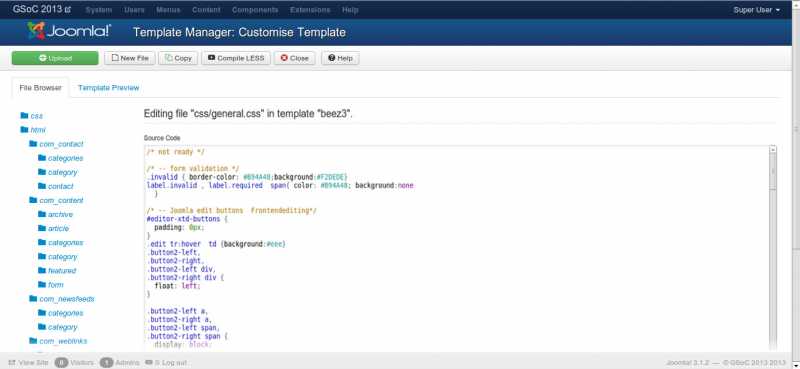Click the Compile LESS button
The height and width of the screenshot is (369, 800).
pos(236,58)
